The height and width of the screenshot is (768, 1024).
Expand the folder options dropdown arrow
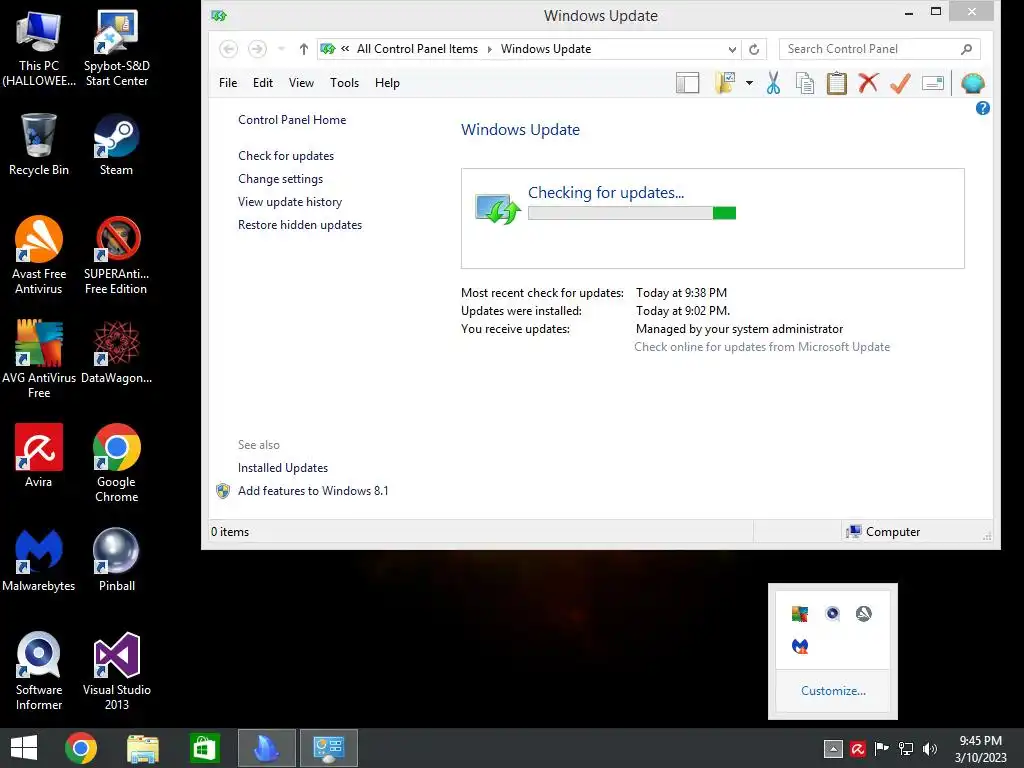tap(749, 83)
